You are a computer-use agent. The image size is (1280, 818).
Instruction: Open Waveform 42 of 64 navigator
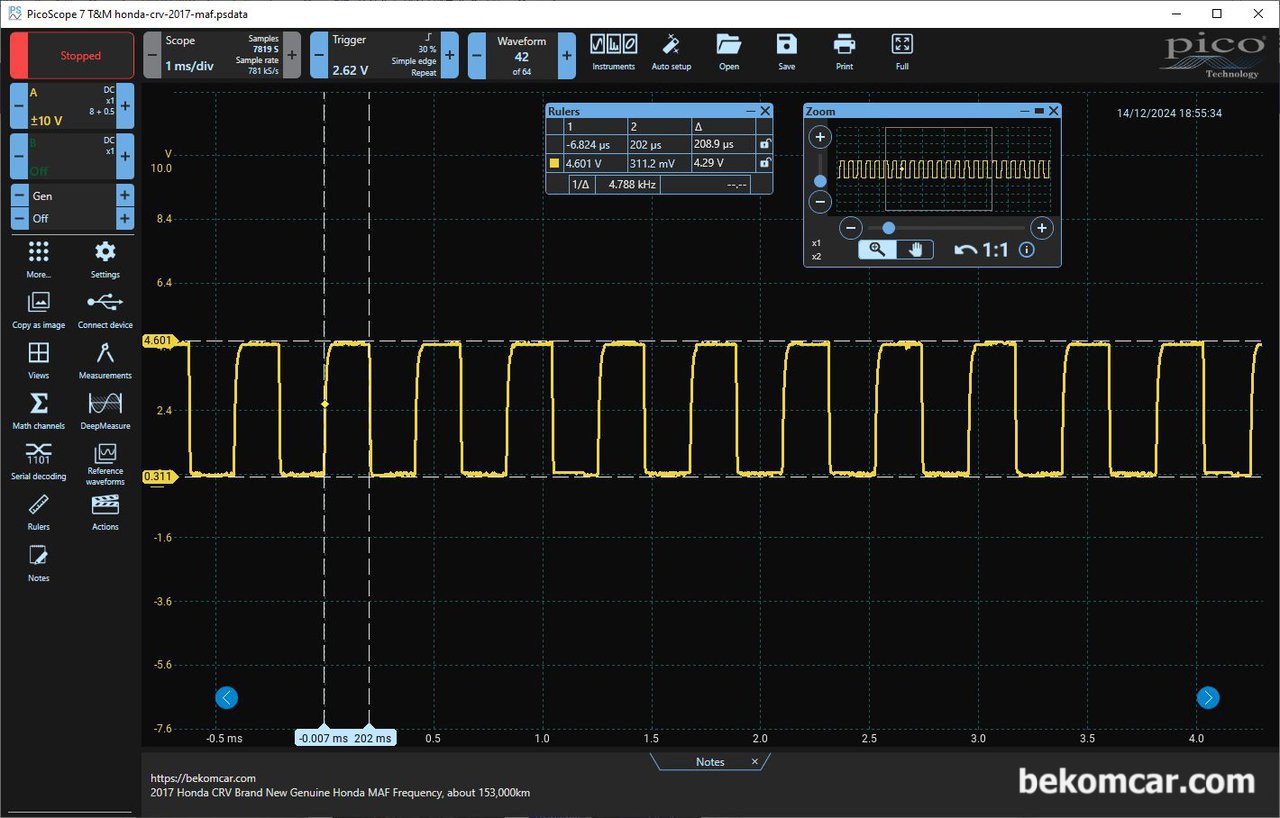522,55
